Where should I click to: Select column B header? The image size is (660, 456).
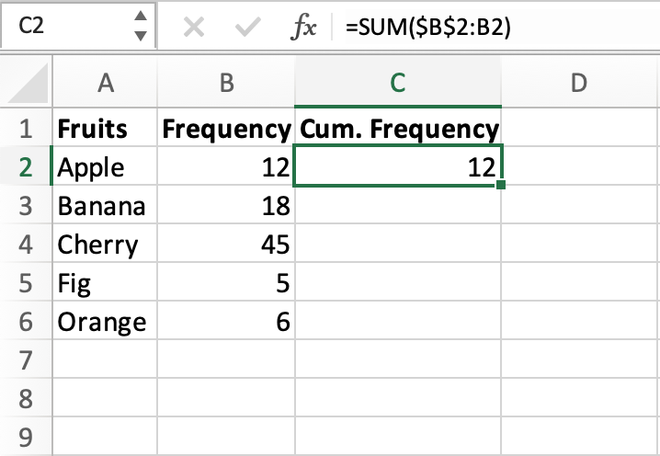[x=226, y=84]
